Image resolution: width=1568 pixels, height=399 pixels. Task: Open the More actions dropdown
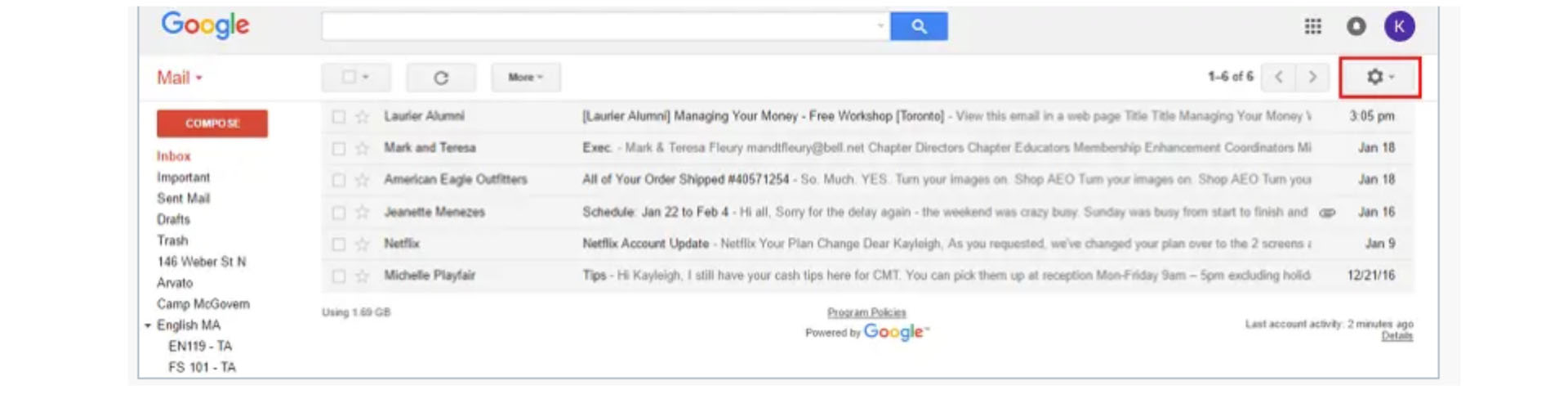coord(526,77)
